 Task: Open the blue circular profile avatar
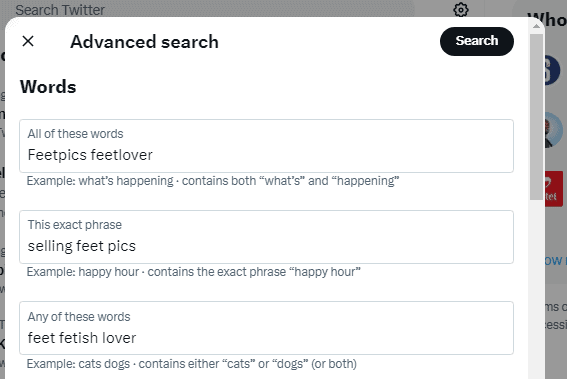pos(551,70)
